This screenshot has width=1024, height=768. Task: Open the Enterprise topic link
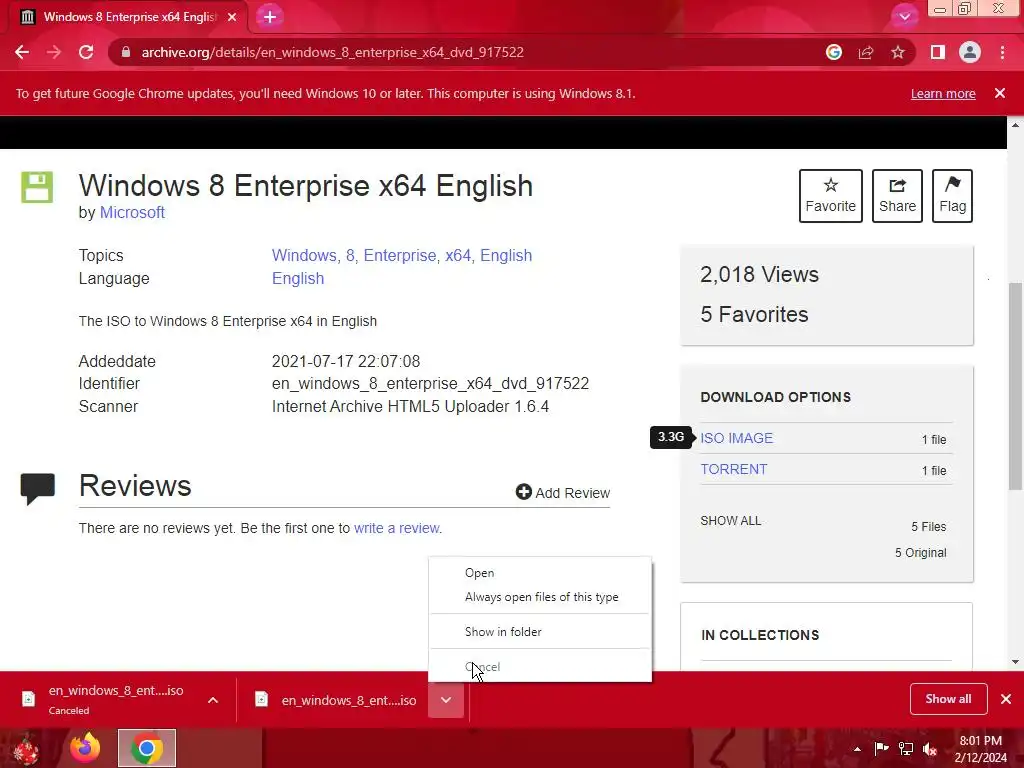click(400, 255)
